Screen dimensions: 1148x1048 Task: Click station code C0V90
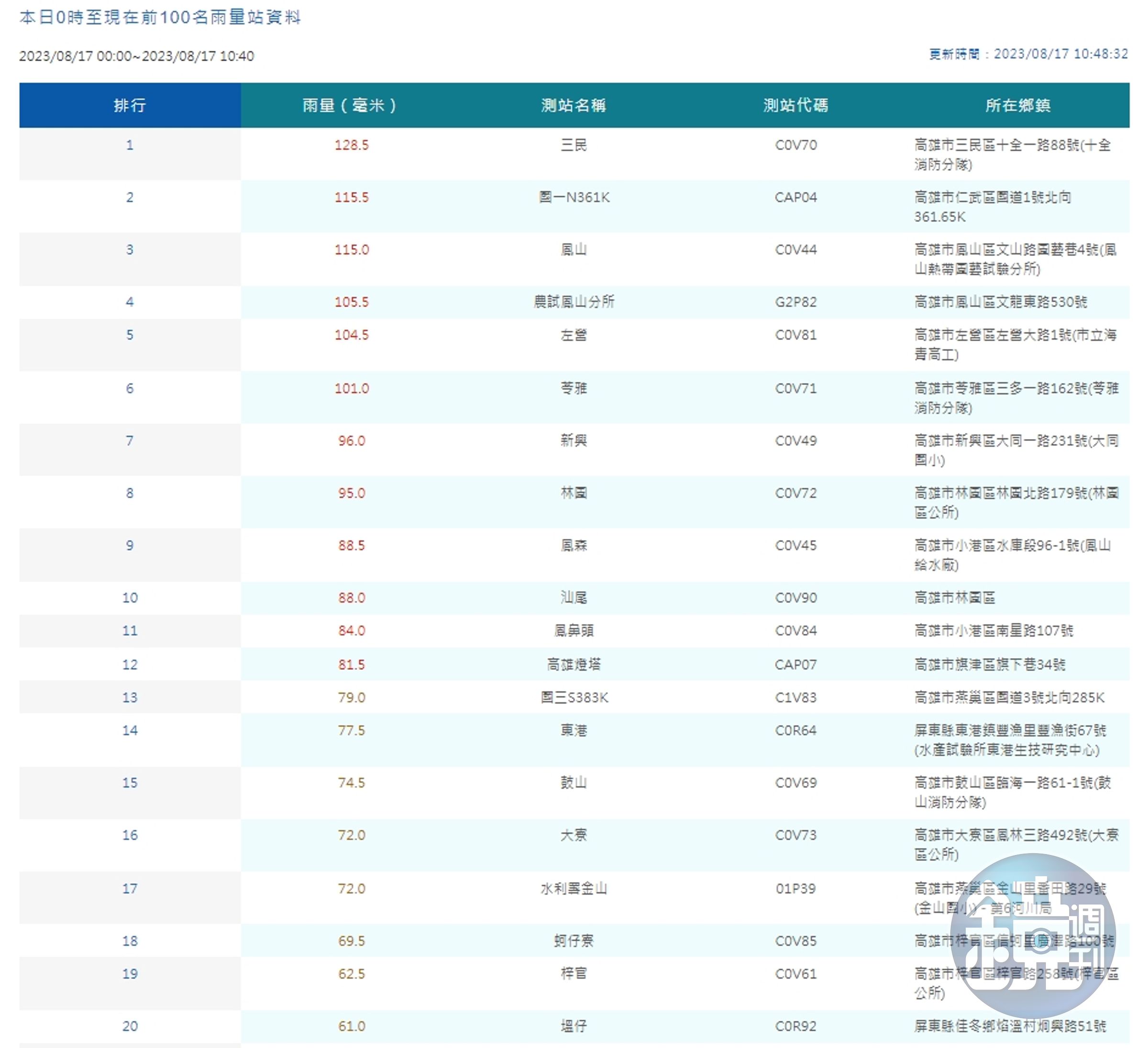coord(795,598)
